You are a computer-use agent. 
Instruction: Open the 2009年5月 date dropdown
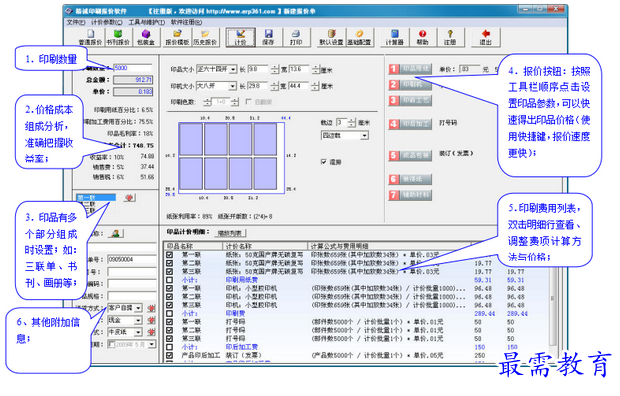151,344
